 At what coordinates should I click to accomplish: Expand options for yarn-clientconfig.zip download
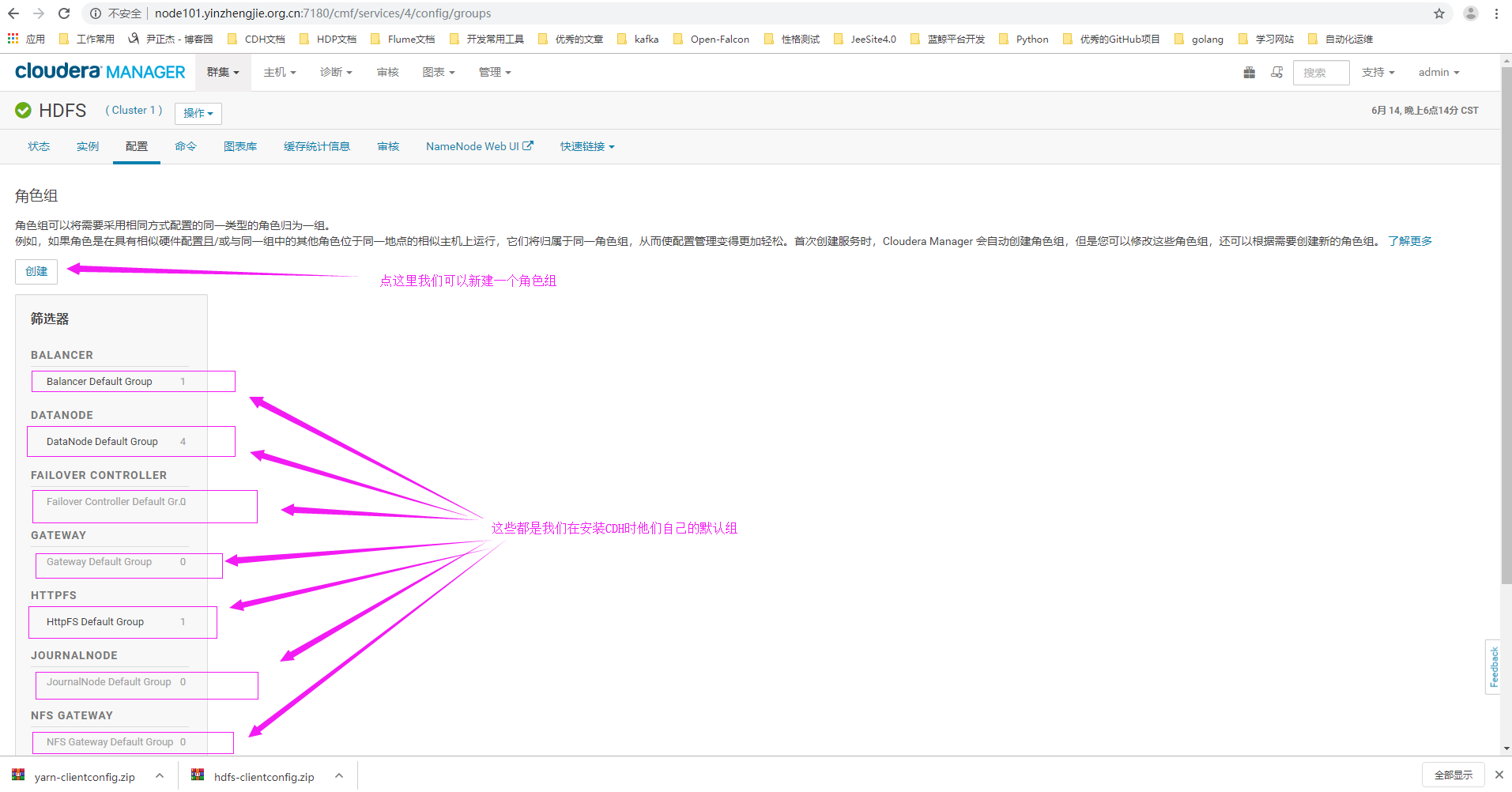pyautogui.click(x=160, y=775)
